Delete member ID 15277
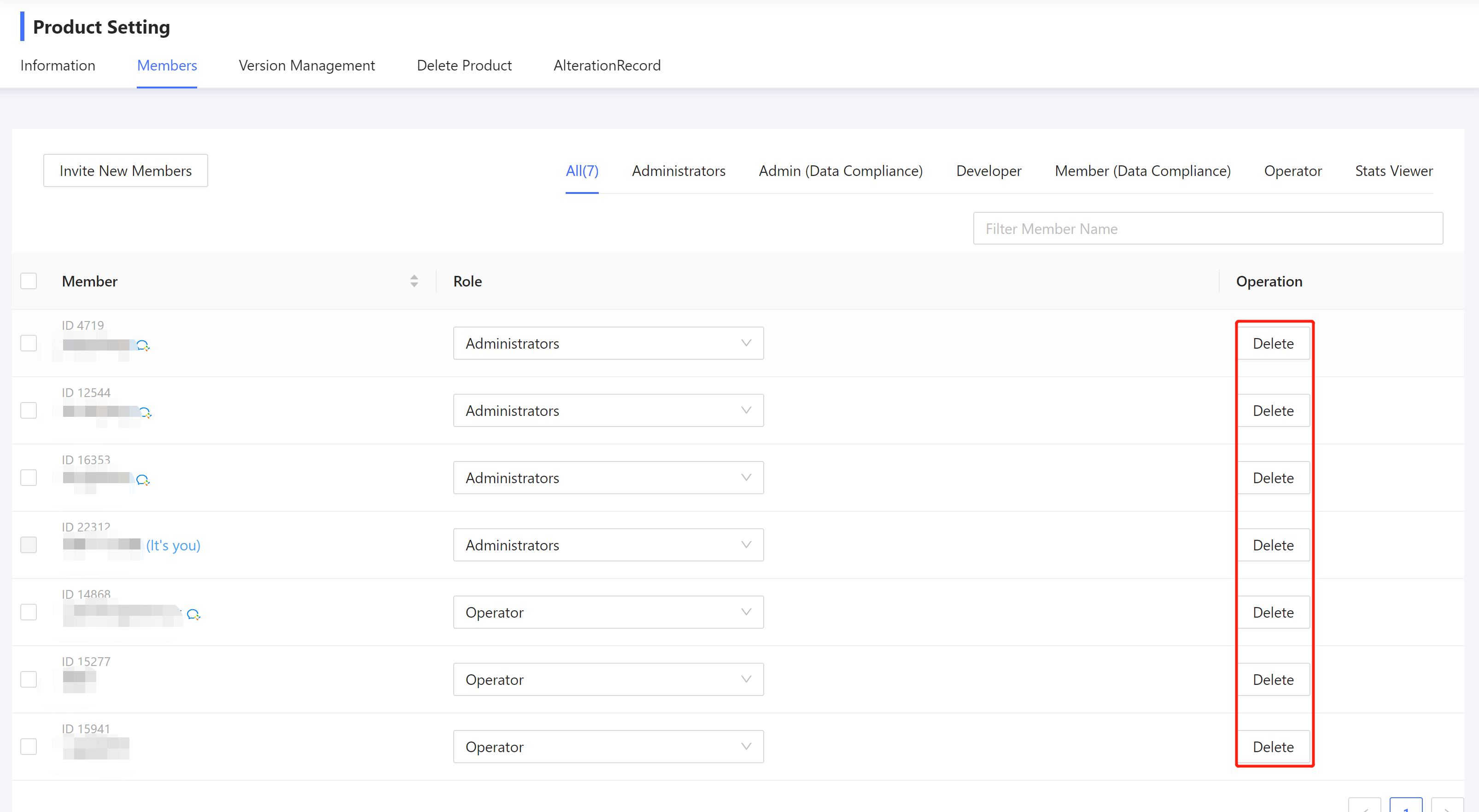Screen dimensions: 1479x812 tap(1273, 679)
